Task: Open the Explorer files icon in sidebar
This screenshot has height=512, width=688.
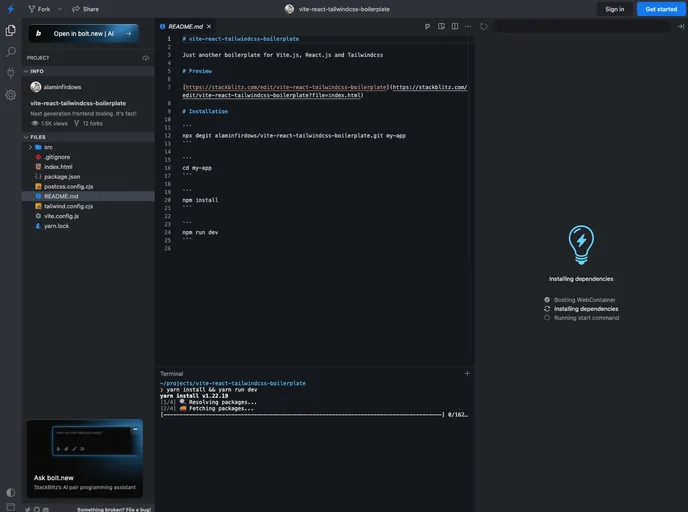Action: (x=11, y=29)
